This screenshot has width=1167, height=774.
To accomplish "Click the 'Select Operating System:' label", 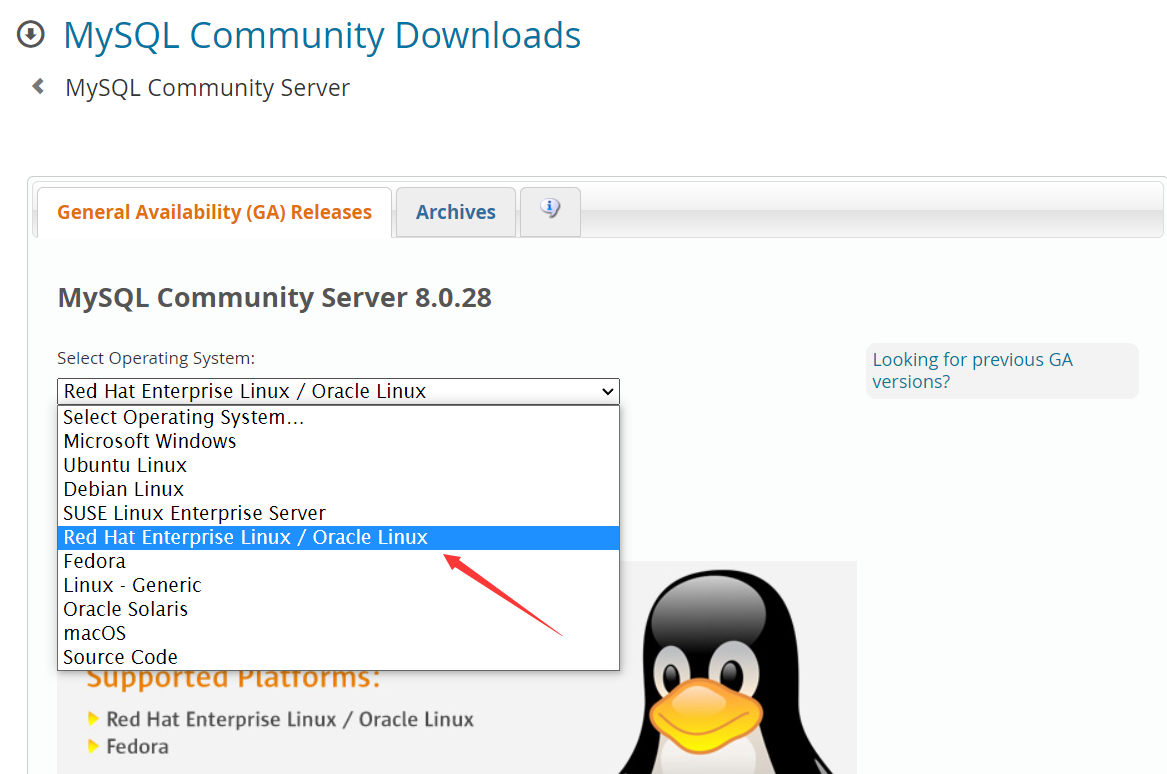I will [156, 358].
